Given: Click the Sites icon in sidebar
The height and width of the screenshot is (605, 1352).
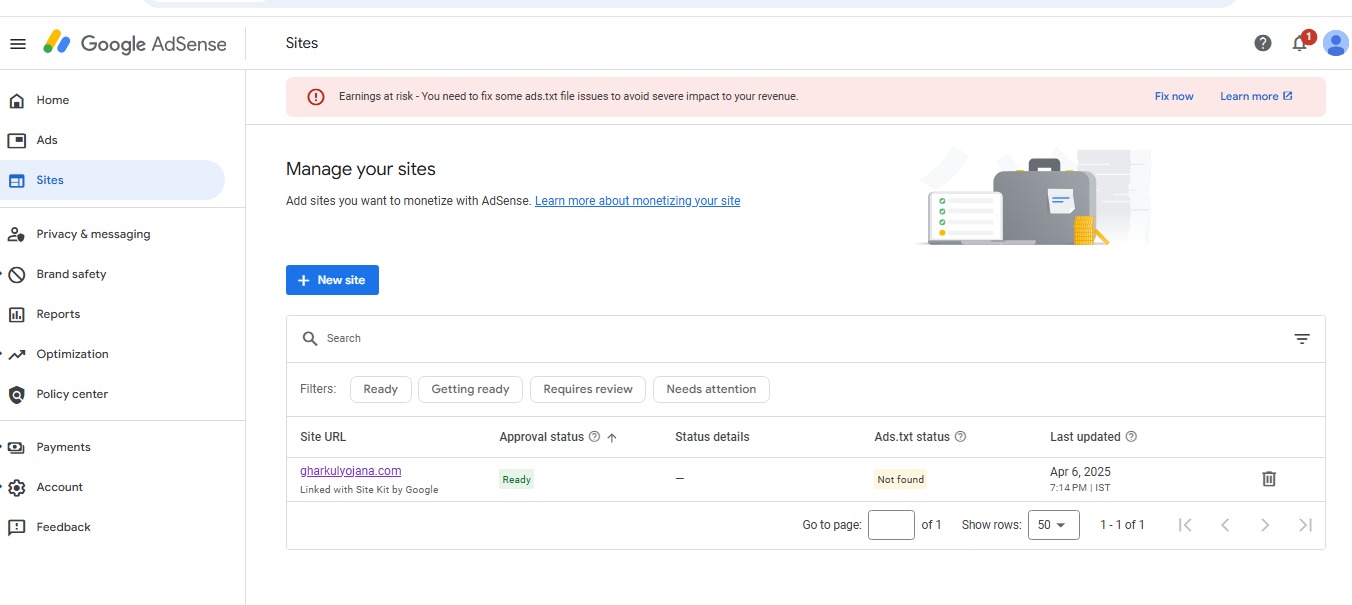Looking at the screenshot, I should [x=16, y=181].
